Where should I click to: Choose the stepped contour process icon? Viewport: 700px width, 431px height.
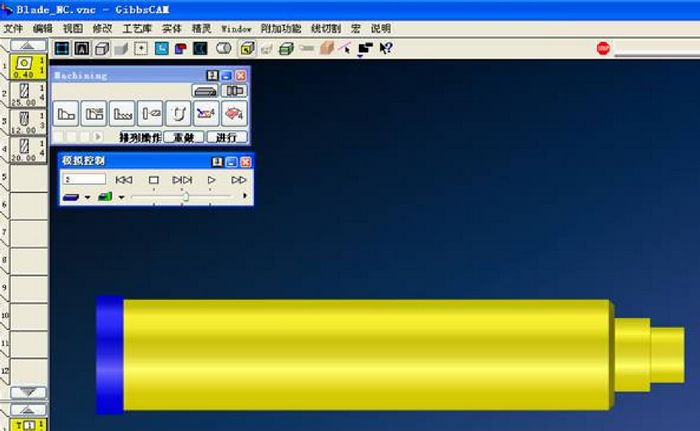(66, 113)
